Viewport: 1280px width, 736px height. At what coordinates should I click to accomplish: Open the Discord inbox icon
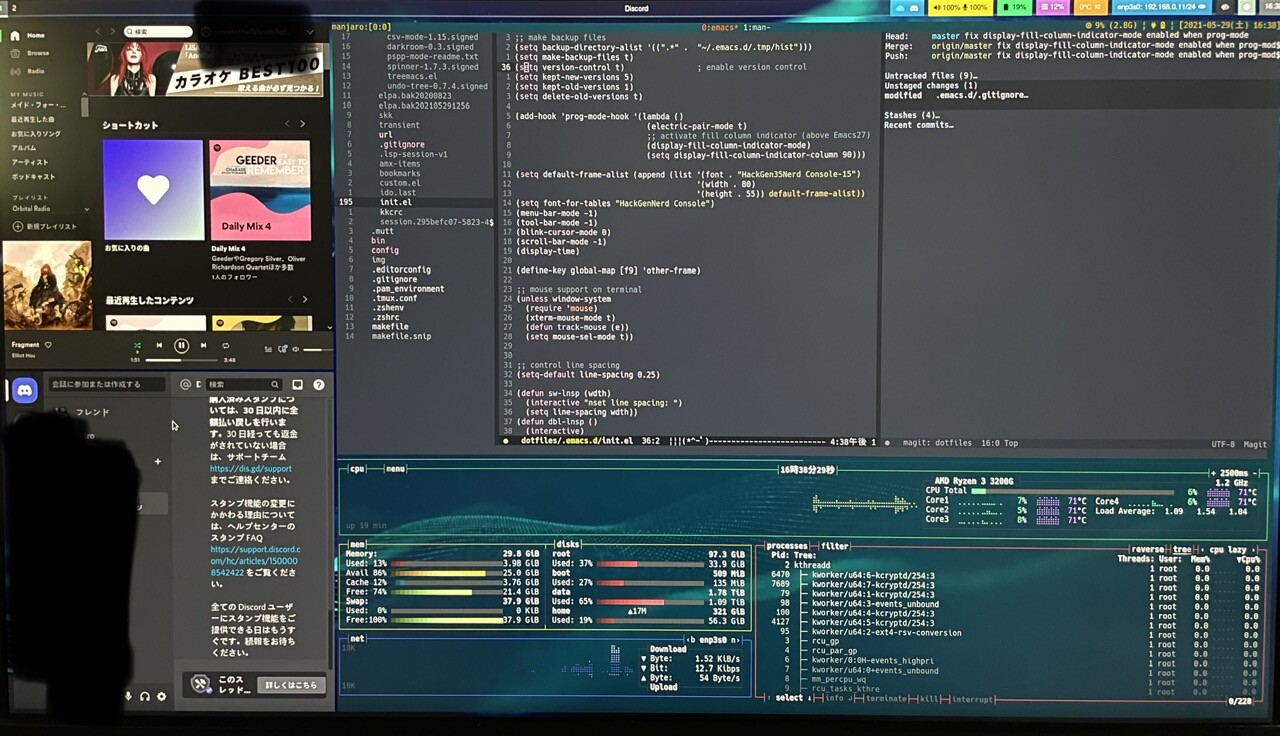point(297,384)
